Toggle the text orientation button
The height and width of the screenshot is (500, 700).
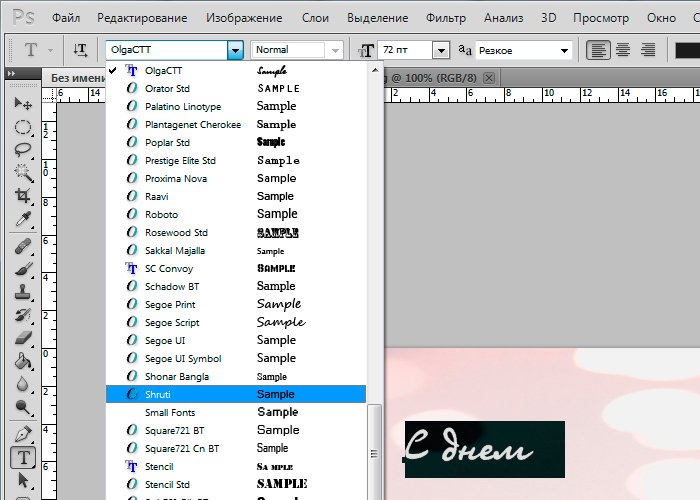(80, 50)
